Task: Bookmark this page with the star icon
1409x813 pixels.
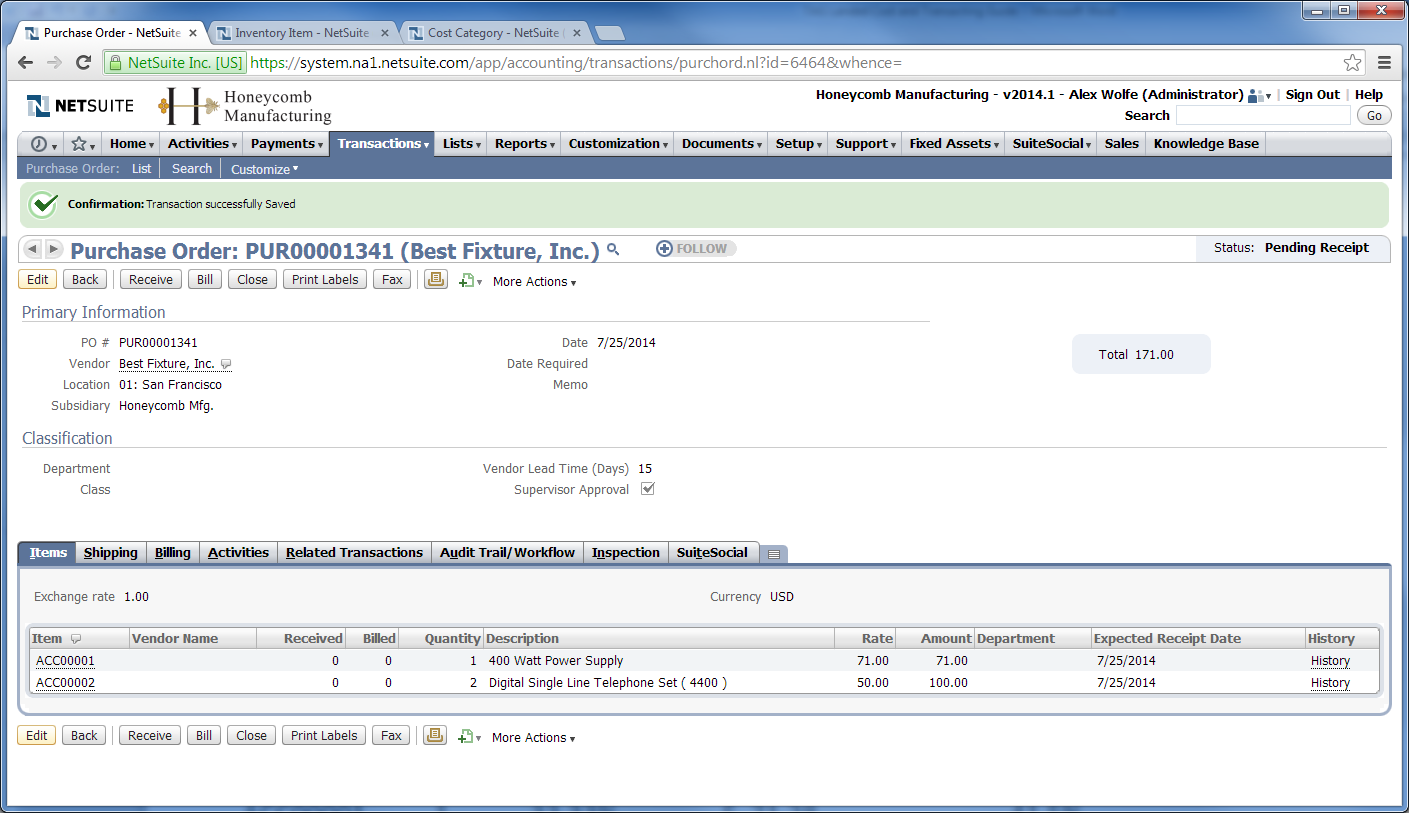Action: (x=1352, y=62)
